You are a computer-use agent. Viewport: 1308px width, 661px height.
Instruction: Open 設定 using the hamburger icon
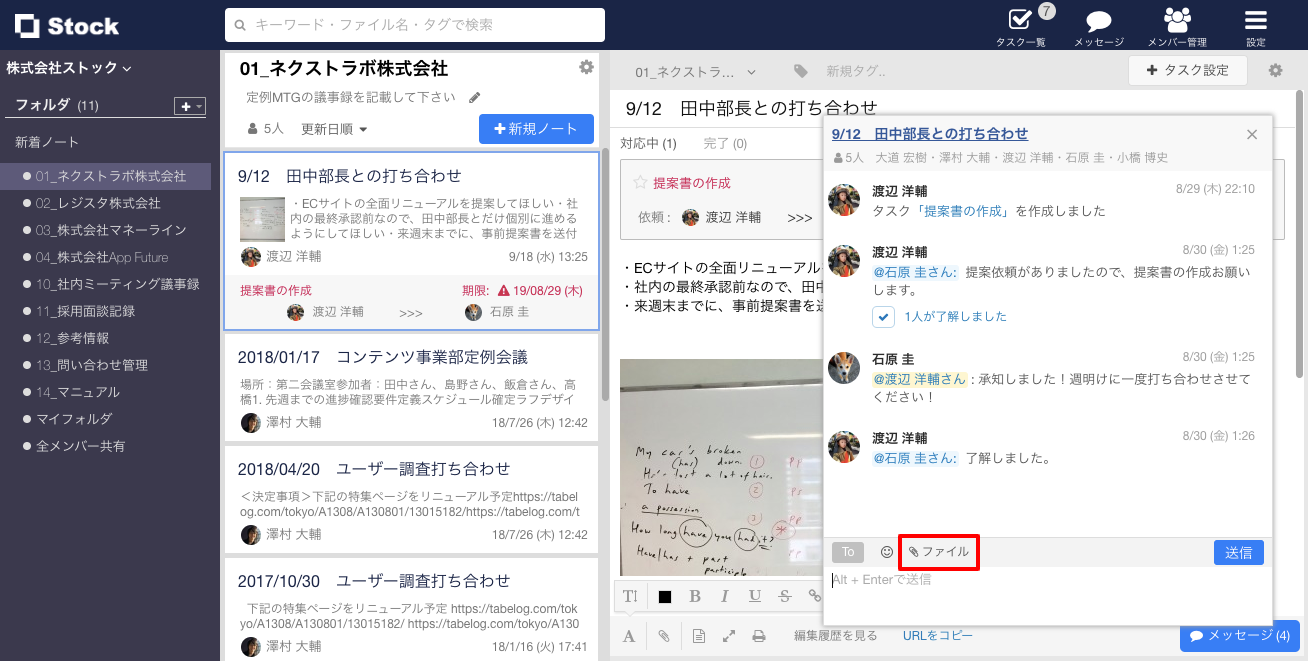1255,18
